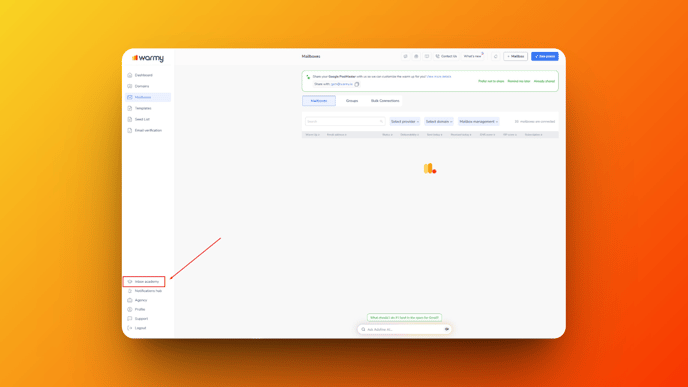688x387 pixels.
Task: Click the add Mailbox button
Action: tap(516, 56)
